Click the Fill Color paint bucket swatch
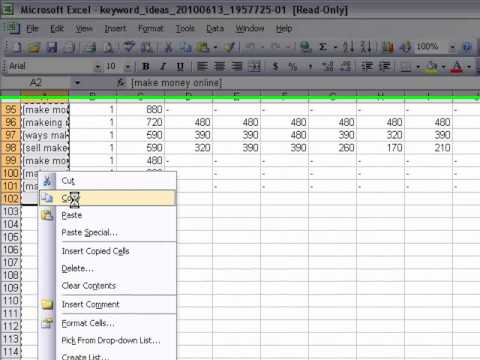This screenshot has height=360, width=480. (x=432, y=67)
